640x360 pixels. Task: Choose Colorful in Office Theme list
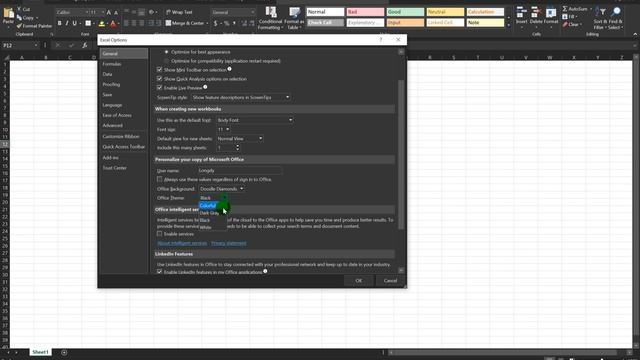(212, 205)
